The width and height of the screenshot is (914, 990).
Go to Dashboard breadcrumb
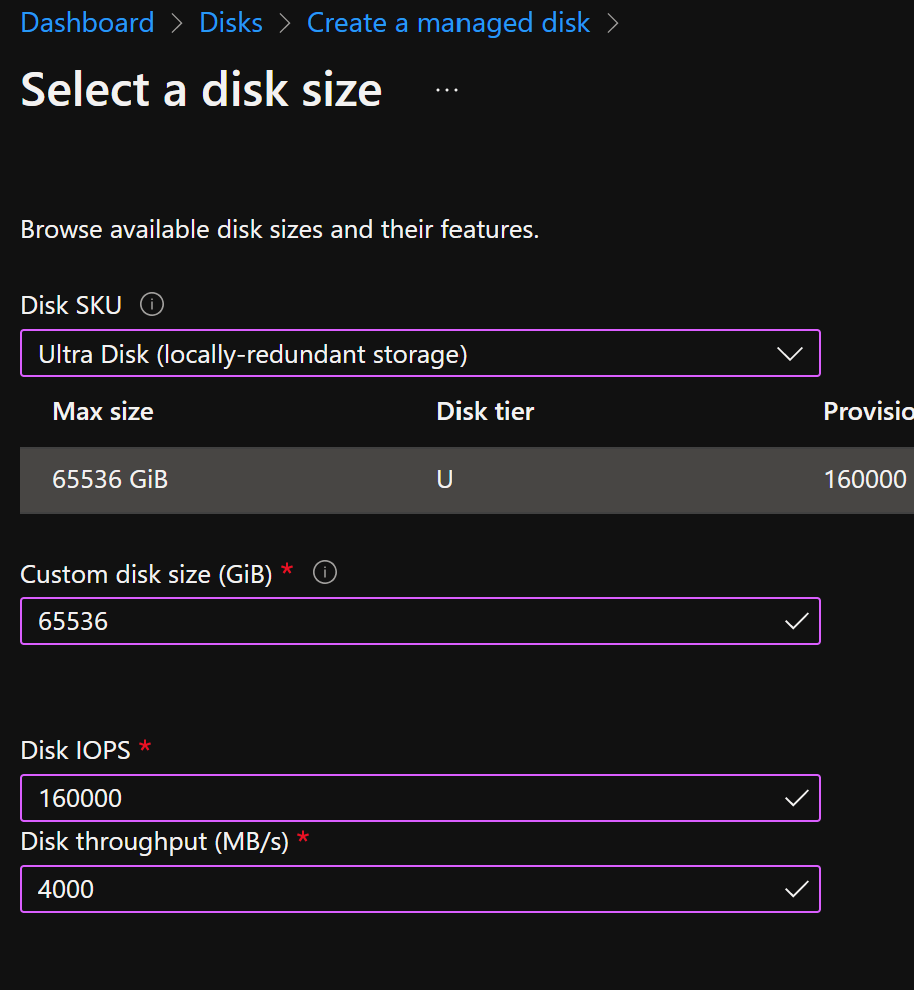pyautogui.click(x=87, y=22)
